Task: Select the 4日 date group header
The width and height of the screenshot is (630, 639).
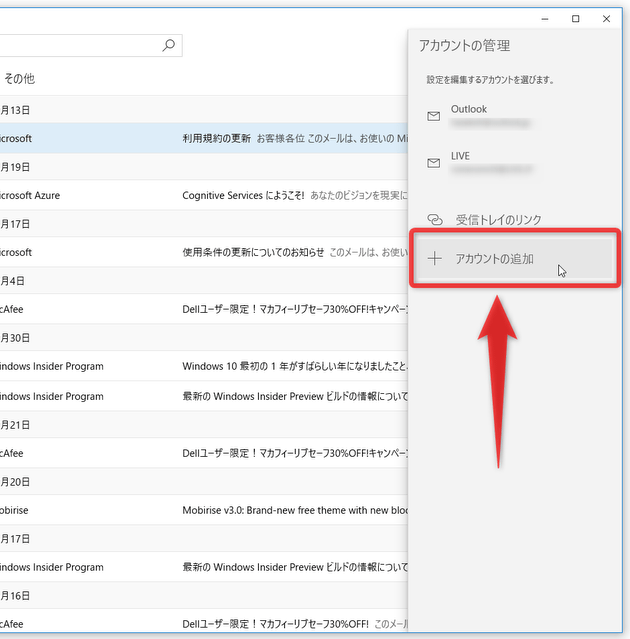Action: 204,281
